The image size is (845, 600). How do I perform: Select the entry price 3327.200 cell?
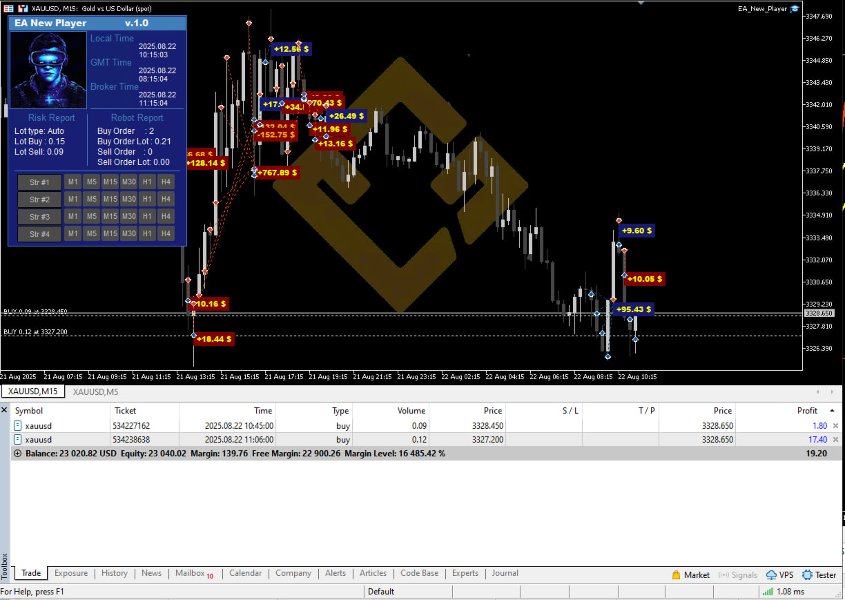point(467,439)
